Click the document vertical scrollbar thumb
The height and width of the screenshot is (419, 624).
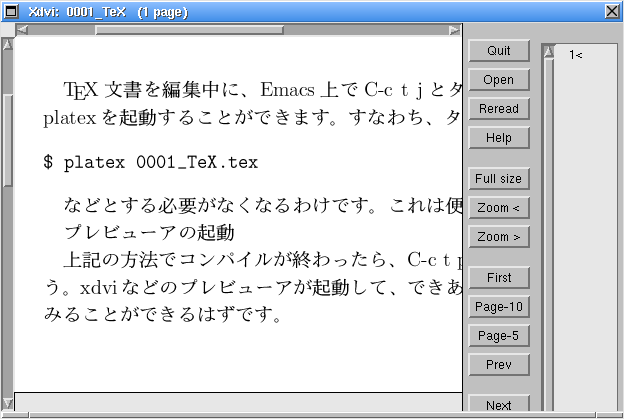pyautogui.click(x=8, y=140)
